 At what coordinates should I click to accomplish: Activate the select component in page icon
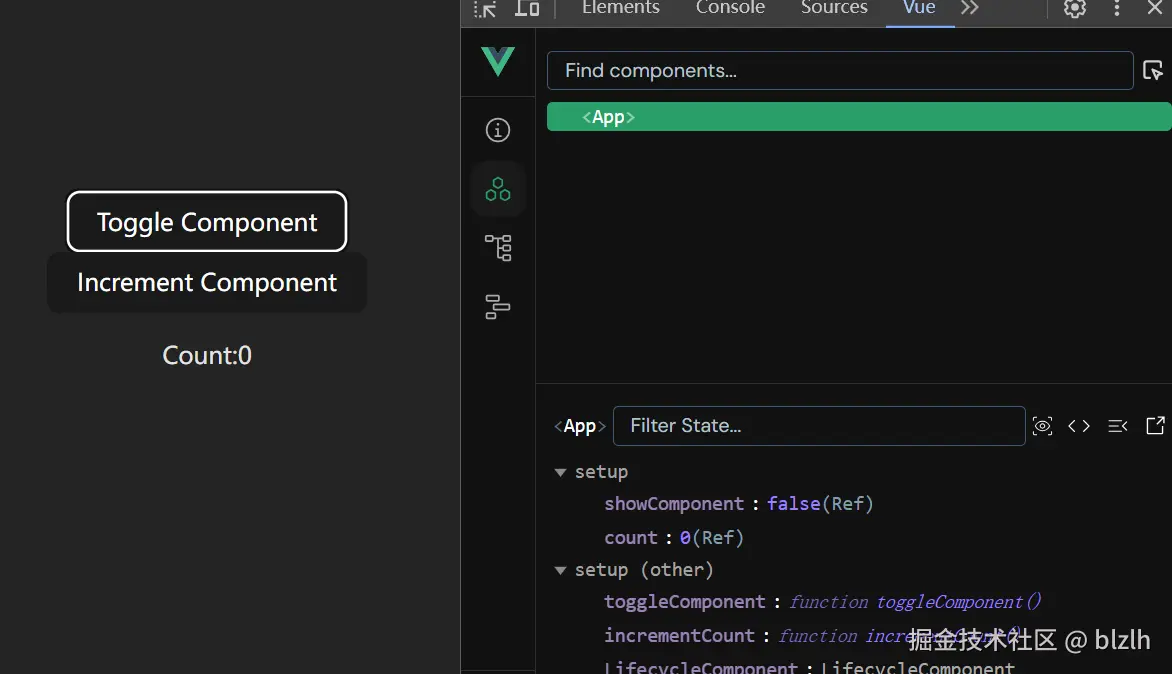pos(1152,70)
